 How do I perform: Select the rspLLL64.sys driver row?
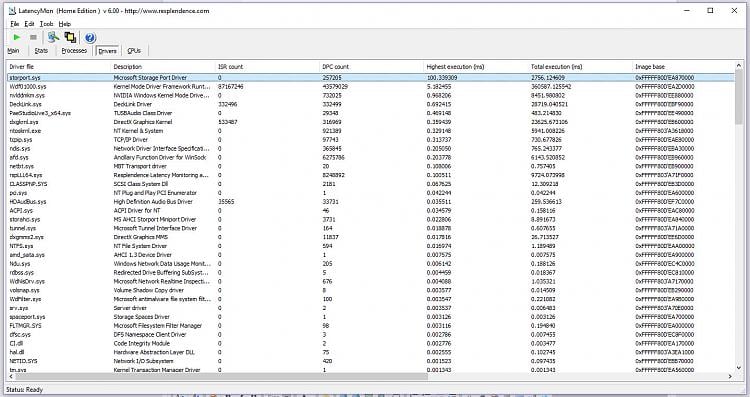[371, 175]
